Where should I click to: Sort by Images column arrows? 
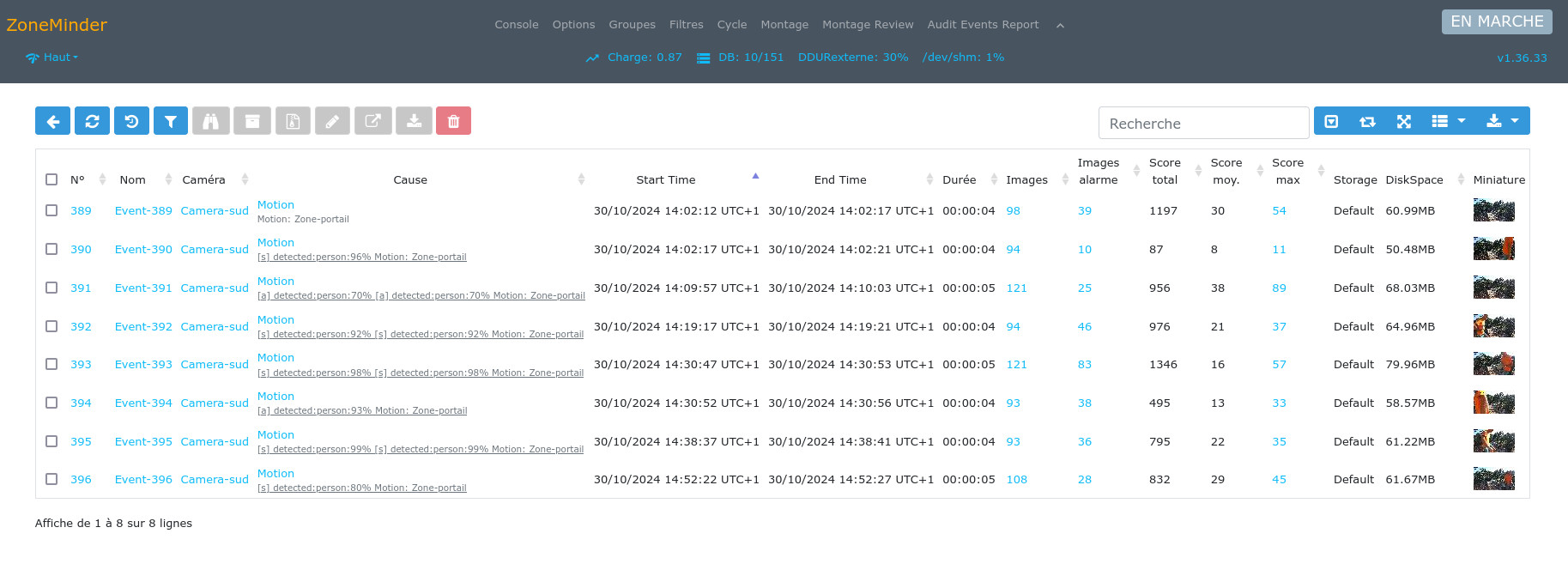[x=1065, y=179]
